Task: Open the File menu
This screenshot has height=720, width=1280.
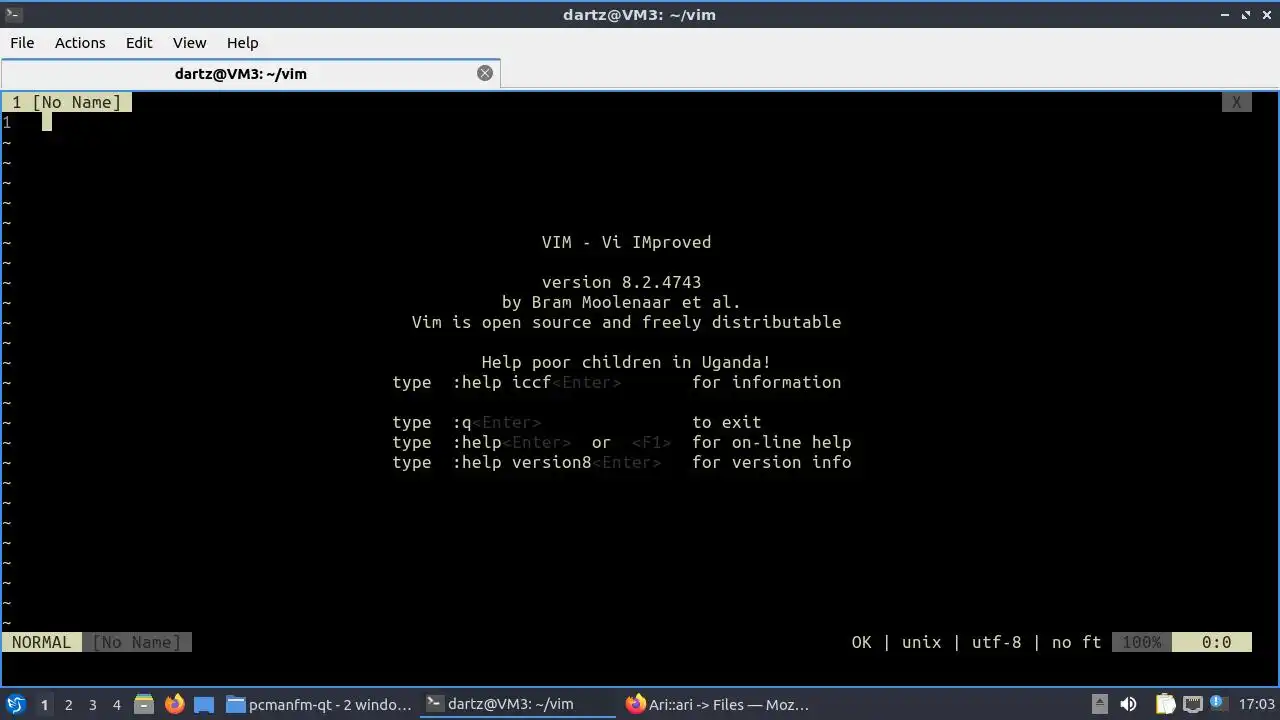Action: (x=22, y=43)
